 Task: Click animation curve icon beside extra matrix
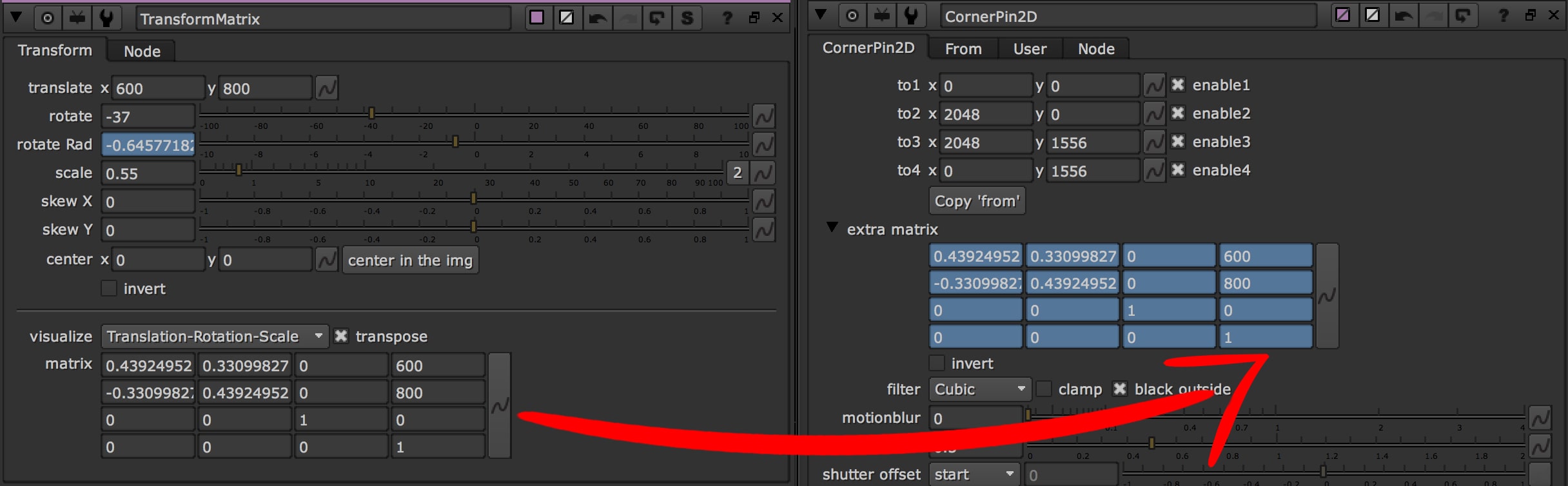click(1326, 296)
